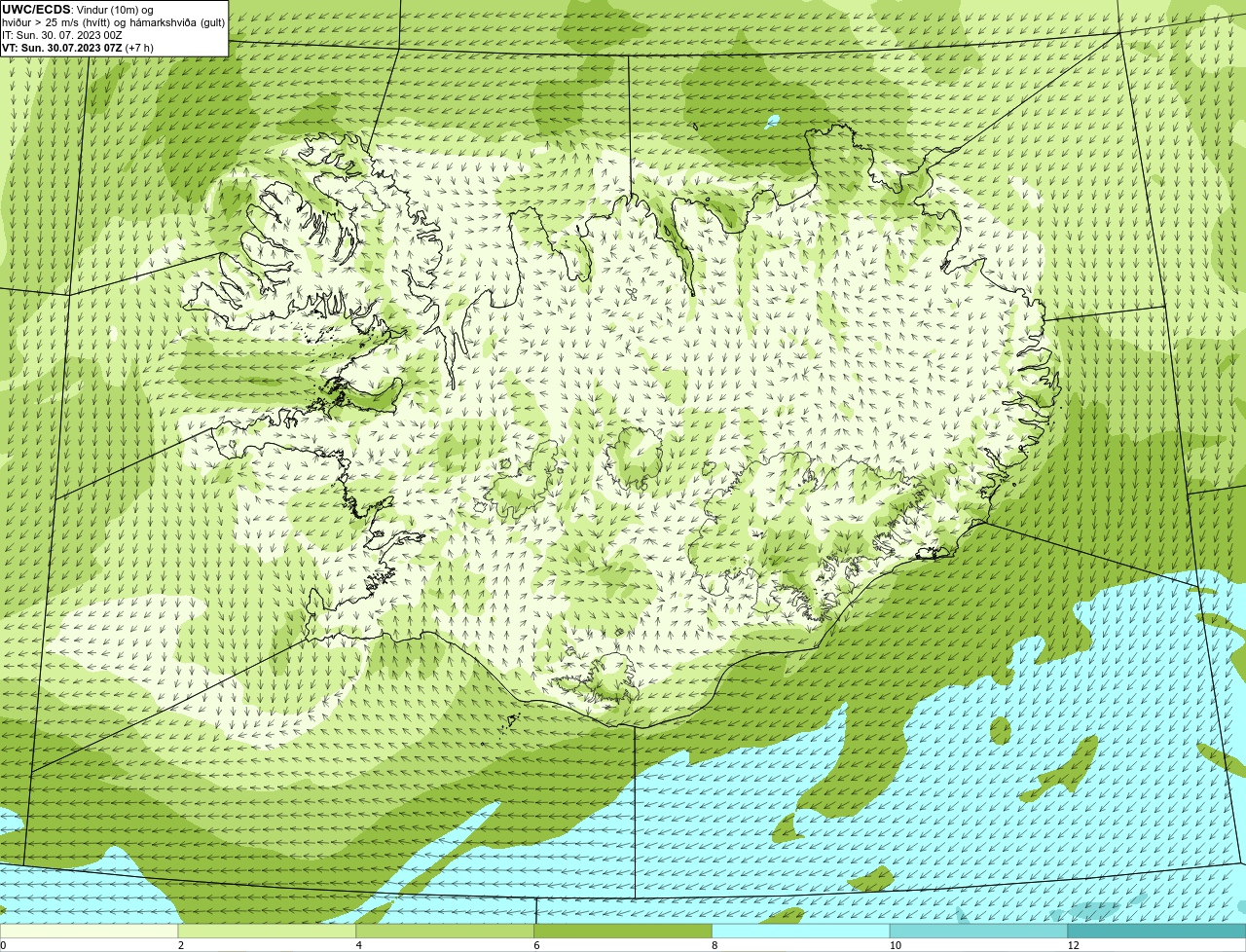Click the pale yellow 0–2 legend segment
1246x952 pixels.
pyautogui.click(x=89, y=932)
